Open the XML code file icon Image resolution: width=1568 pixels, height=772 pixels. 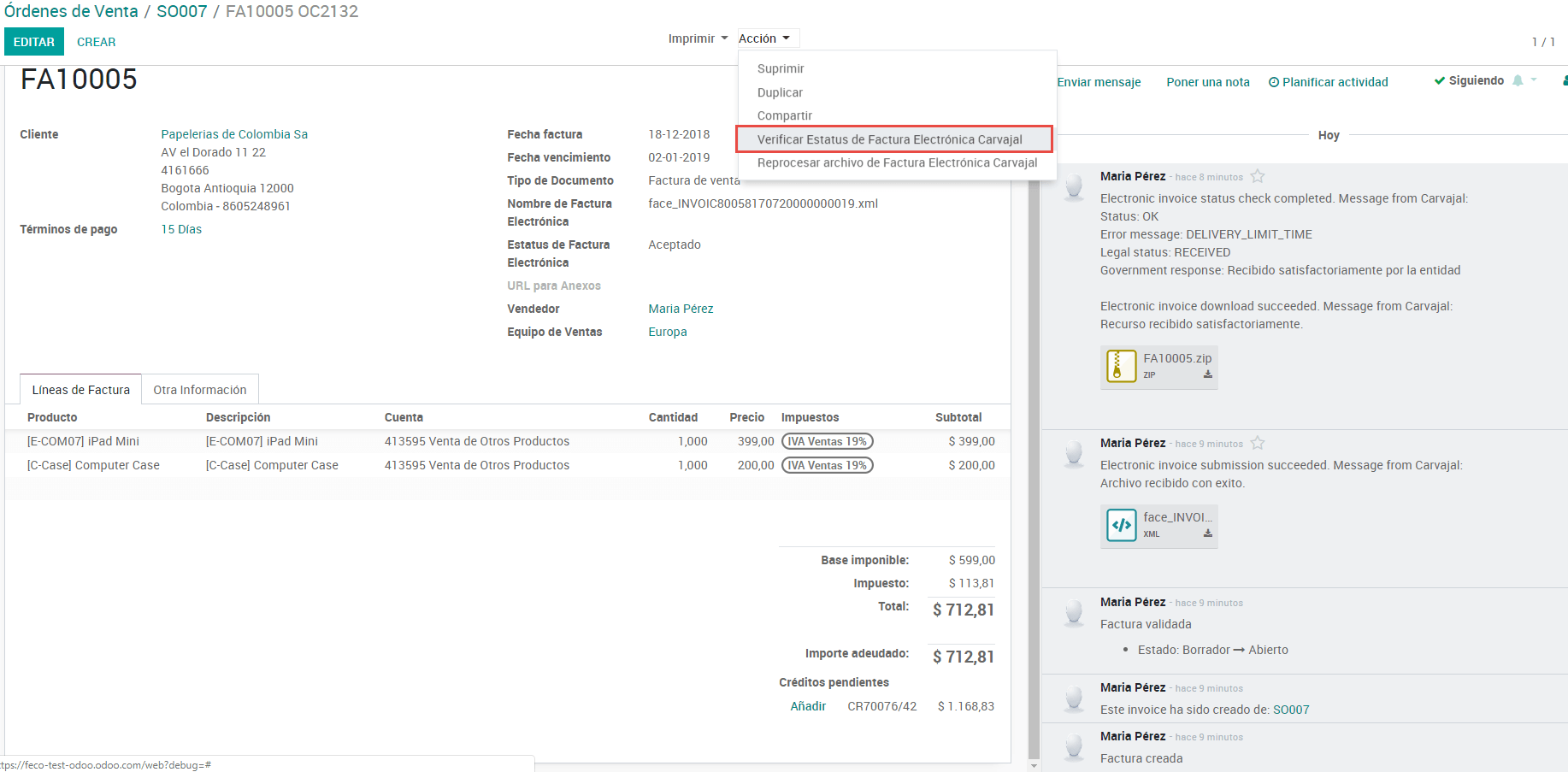point(1121,525)
